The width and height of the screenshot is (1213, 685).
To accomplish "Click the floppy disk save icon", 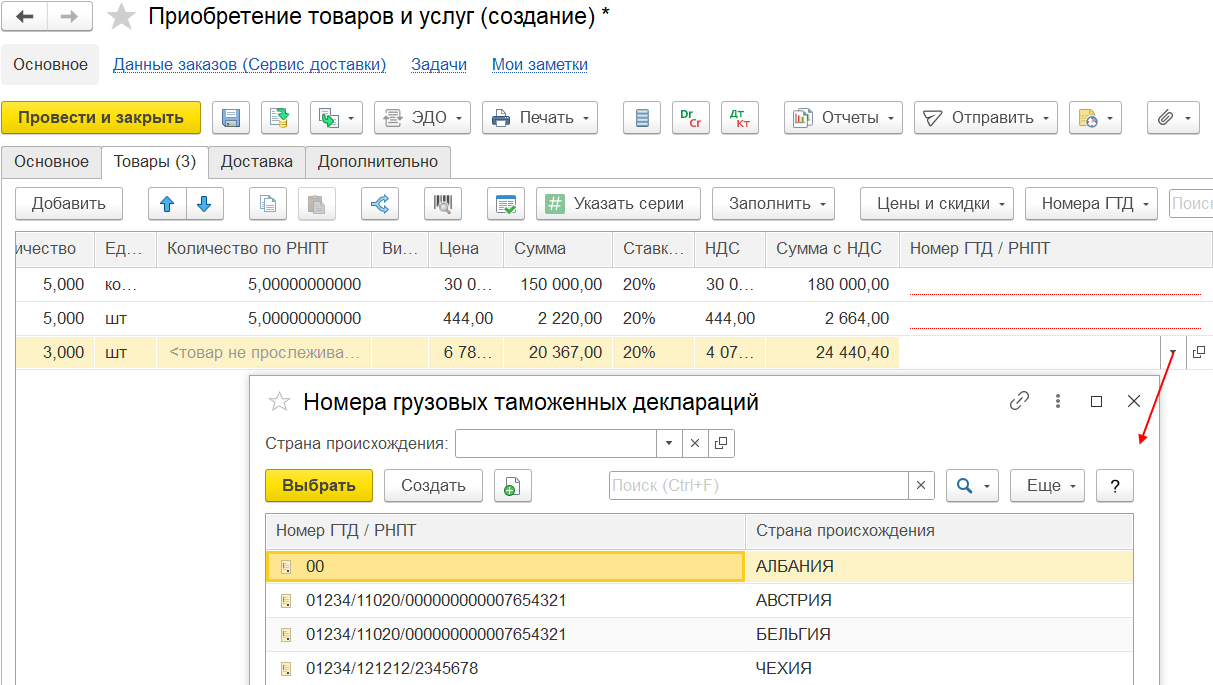I will click(x=230, y=118).
